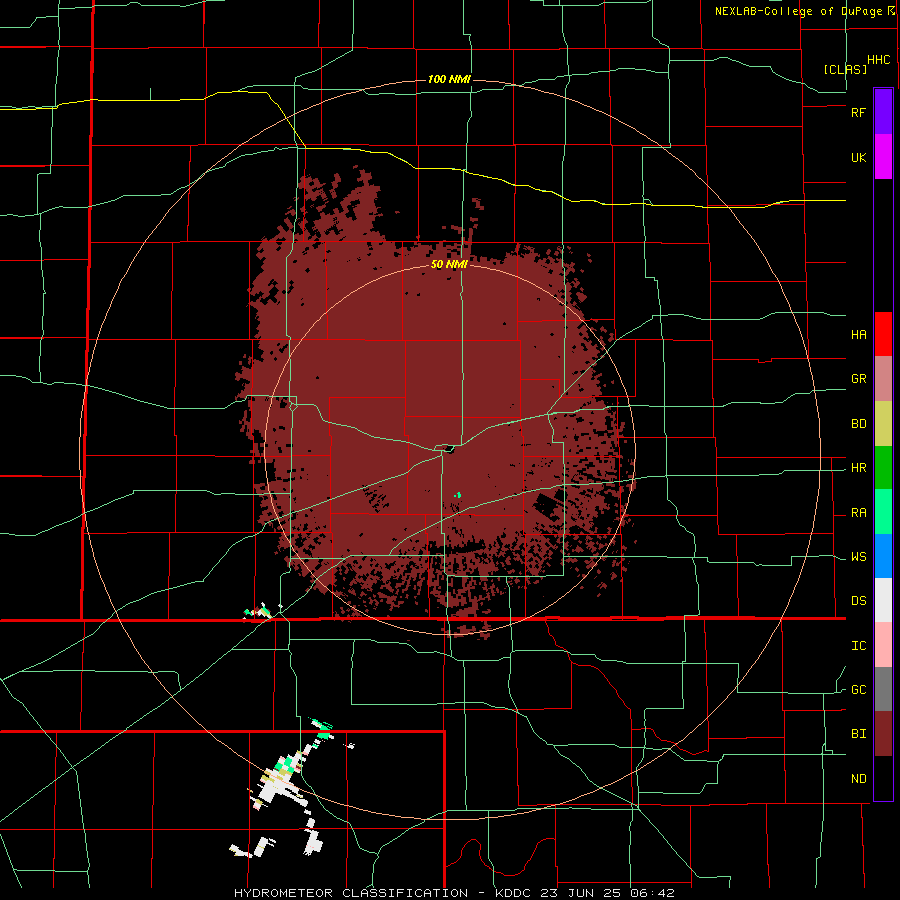Click the 'ND' legend label

(858, 779)
